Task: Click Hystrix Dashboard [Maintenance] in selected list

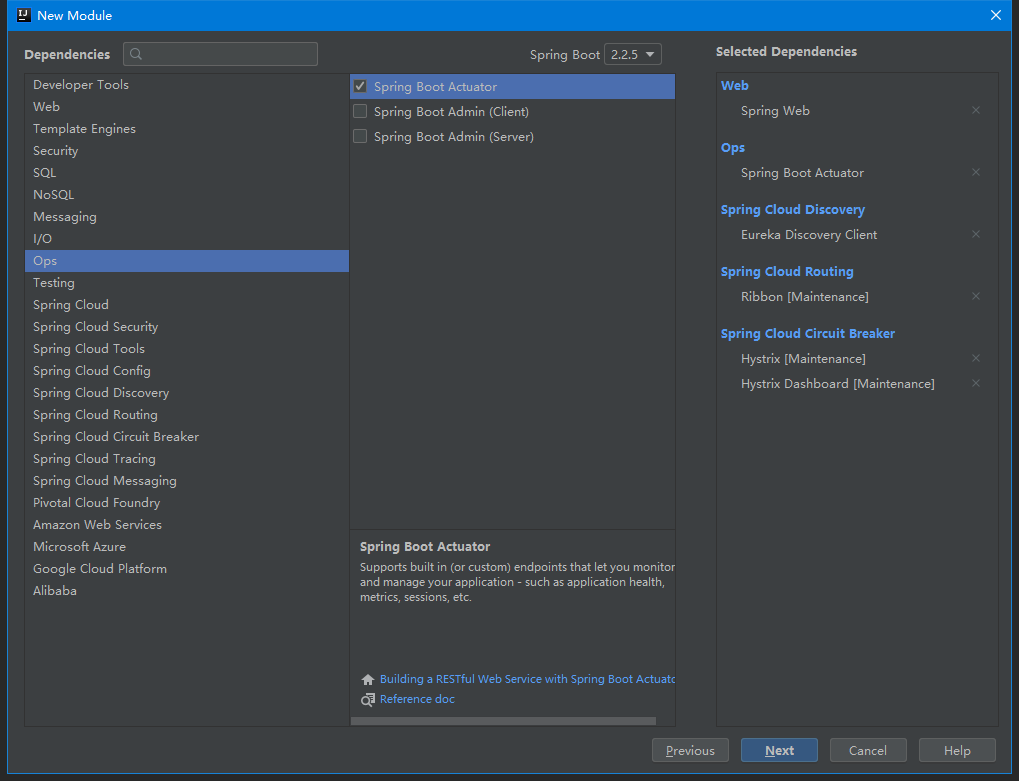Action: [x=838, y=384]
